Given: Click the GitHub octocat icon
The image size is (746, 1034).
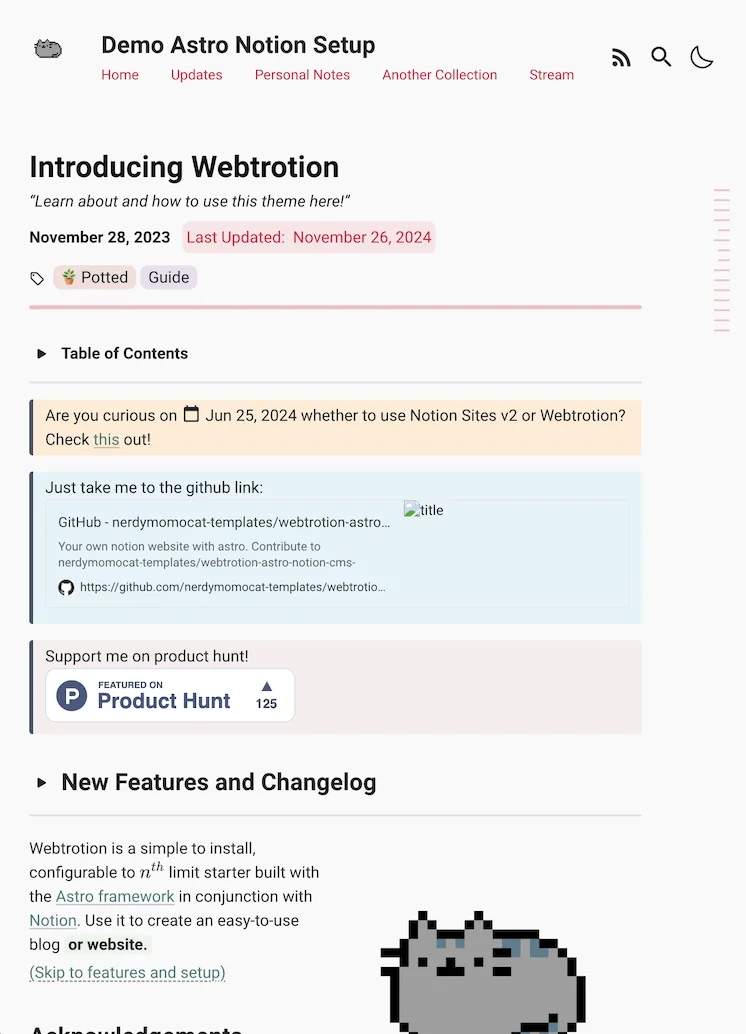Looking at the screenshot, I should tap(66, 587).
